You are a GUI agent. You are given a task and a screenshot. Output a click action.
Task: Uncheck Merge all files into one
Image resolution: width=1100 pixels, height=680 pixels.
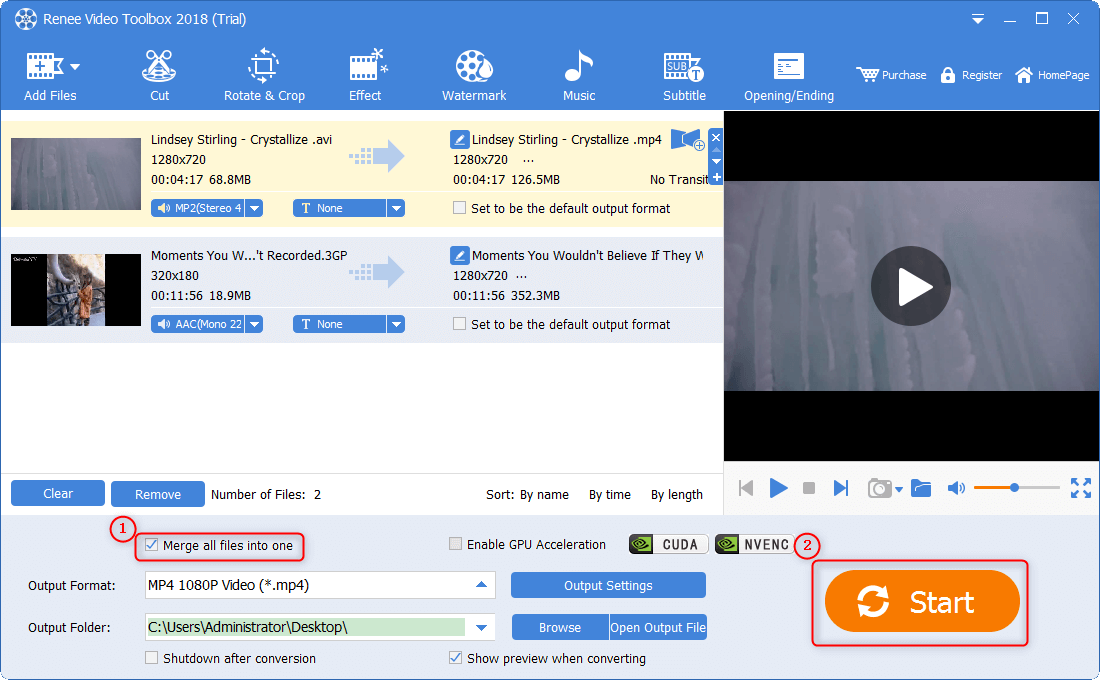[152, 545]
